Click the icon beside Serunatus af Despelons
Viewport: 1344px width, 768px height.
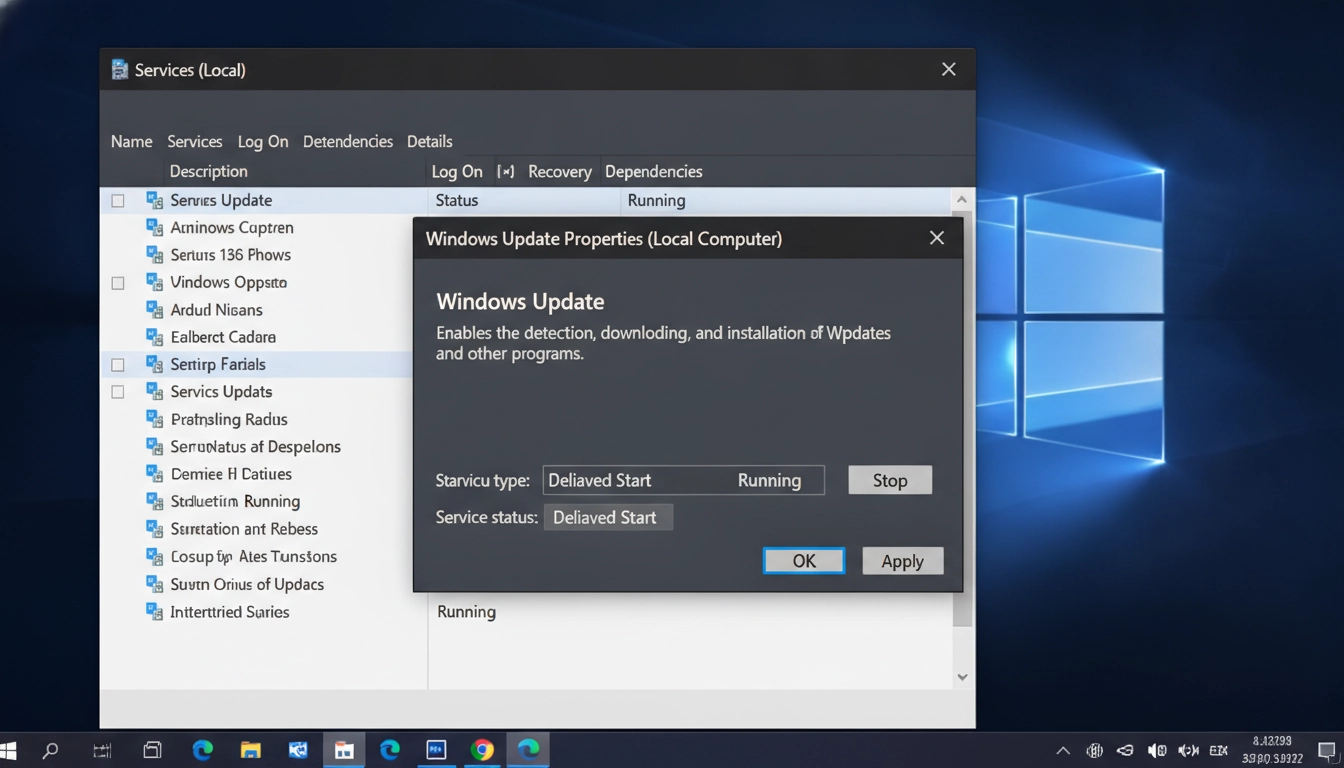(154, 447)
